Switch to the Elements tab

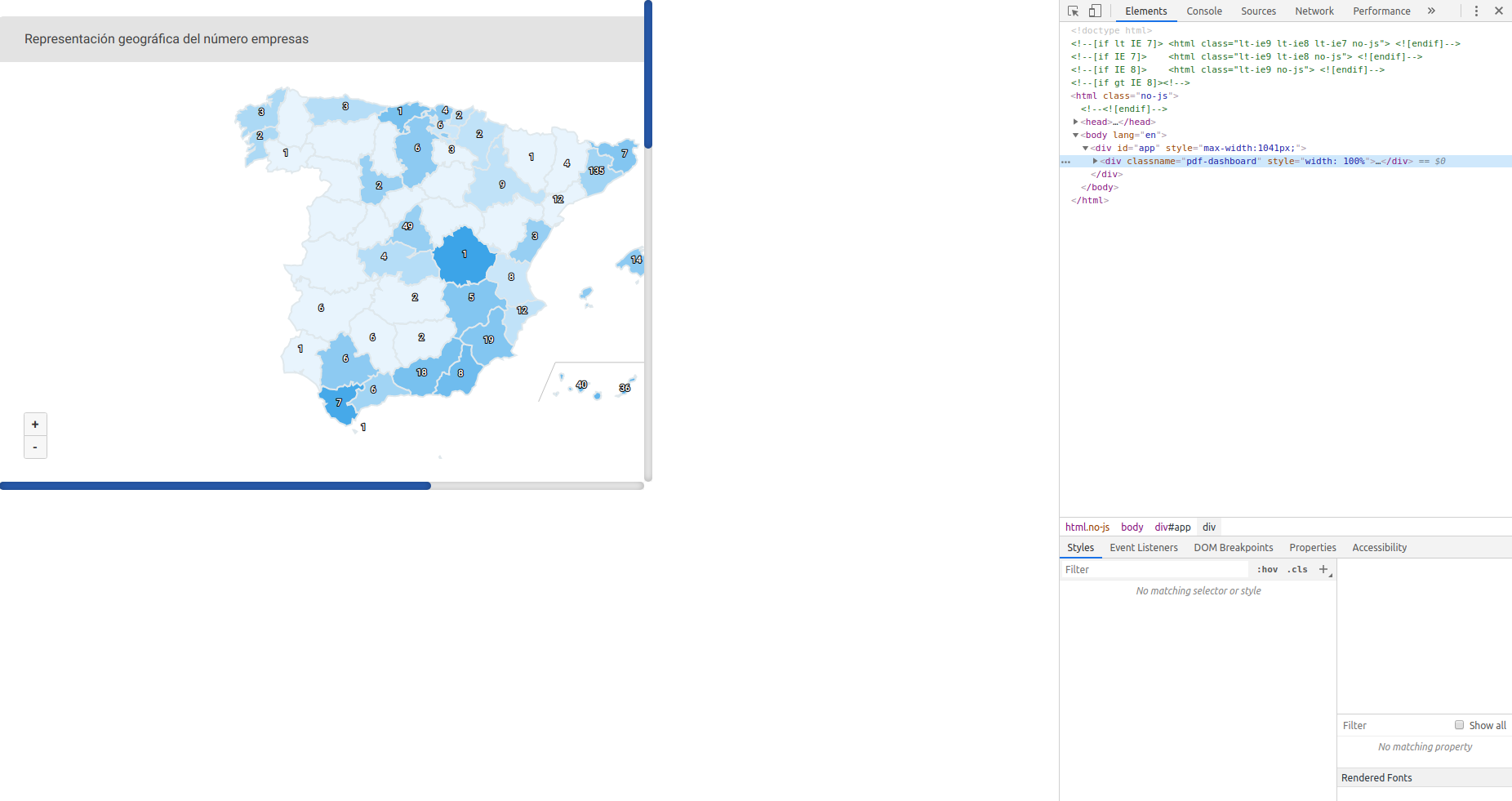(x=1146, y=11)
